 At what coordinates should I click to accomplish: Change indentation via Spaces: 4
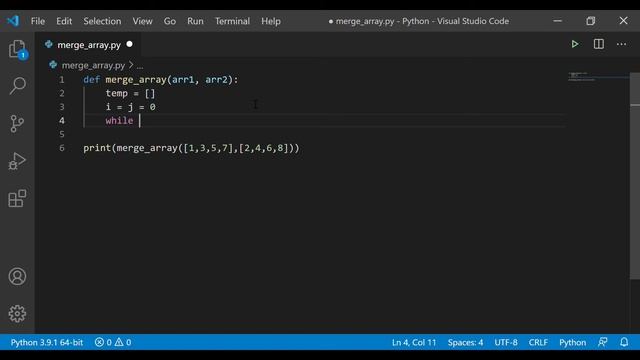pyautogui.click(x=465, y=342)
